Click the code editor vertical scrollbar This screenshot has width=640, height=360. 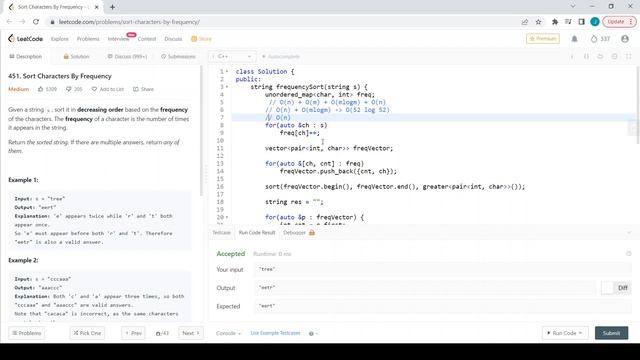coord(637,105)
